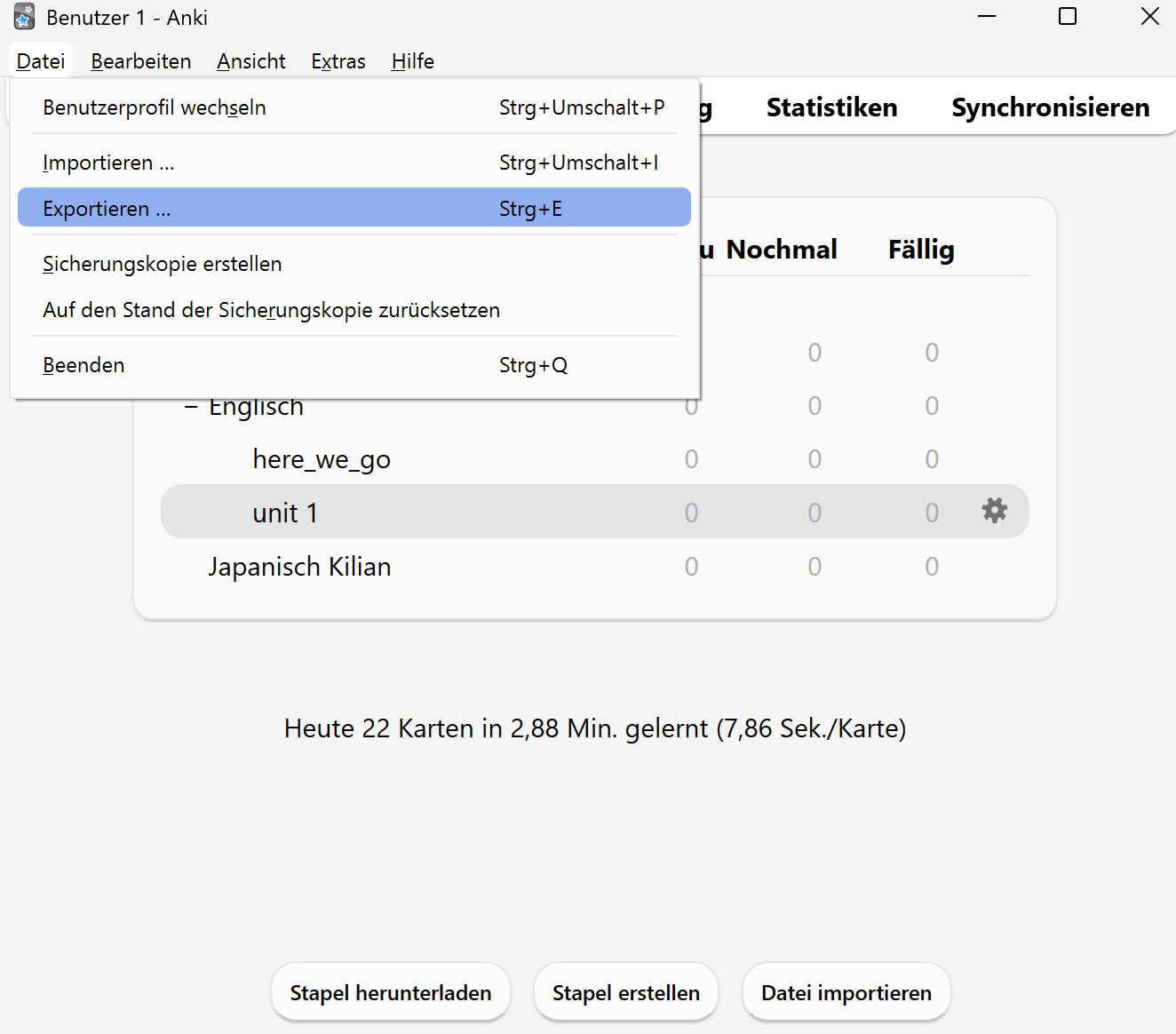
Task: Click the Anki app icon in title bar
Action: tap(24, 17)
